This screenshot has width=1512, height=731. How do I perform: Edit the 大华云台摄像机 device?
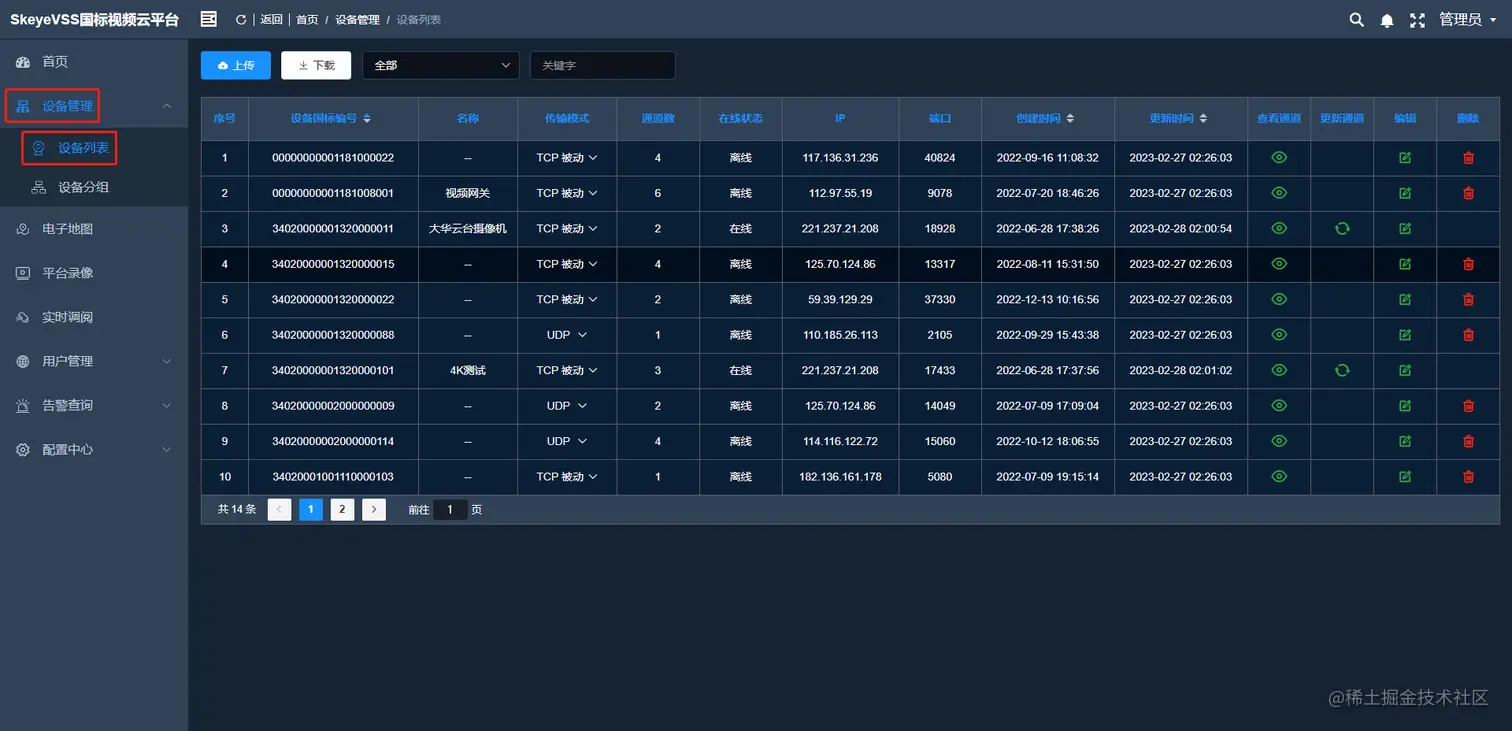click(x=1405, y=229)
